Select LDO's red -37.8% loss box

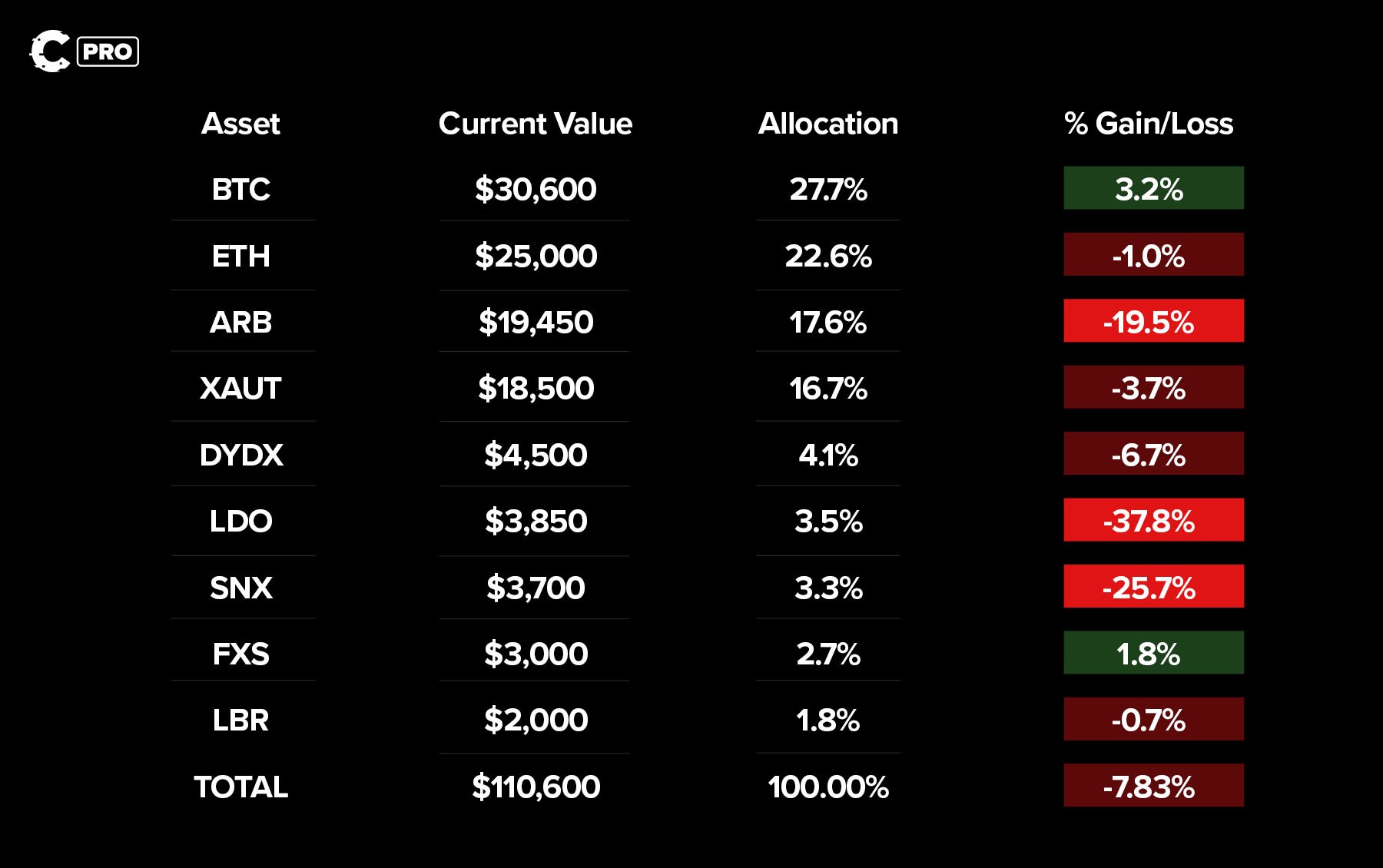point(1153,520)
